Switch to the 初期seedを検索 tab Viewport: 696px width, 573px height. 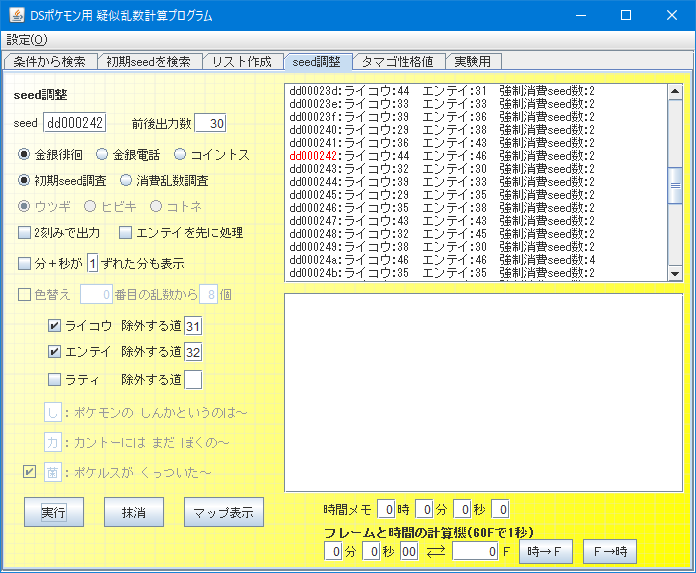[149, 61]
